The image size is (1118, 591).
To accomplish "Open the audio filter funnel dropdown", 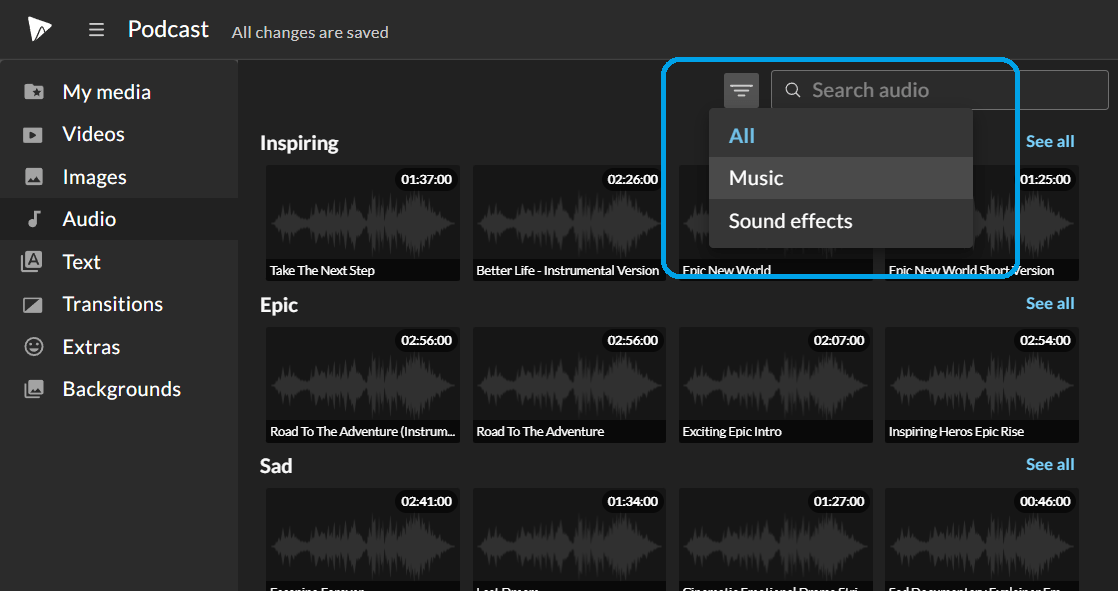I will click(x=740, y=90).
